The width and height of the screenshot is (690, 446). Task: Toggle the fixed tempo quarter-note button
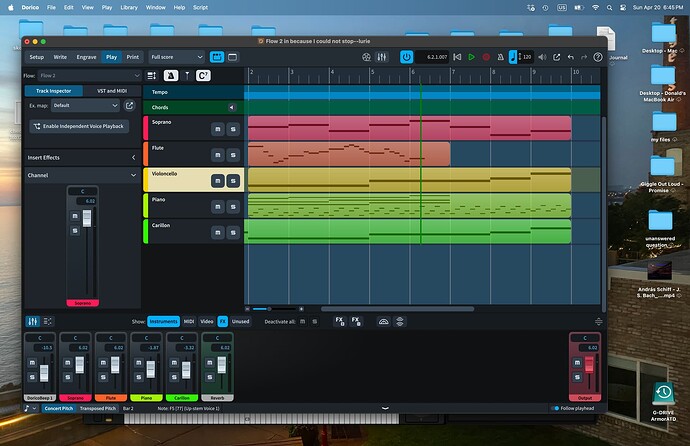tap(513, 57)
